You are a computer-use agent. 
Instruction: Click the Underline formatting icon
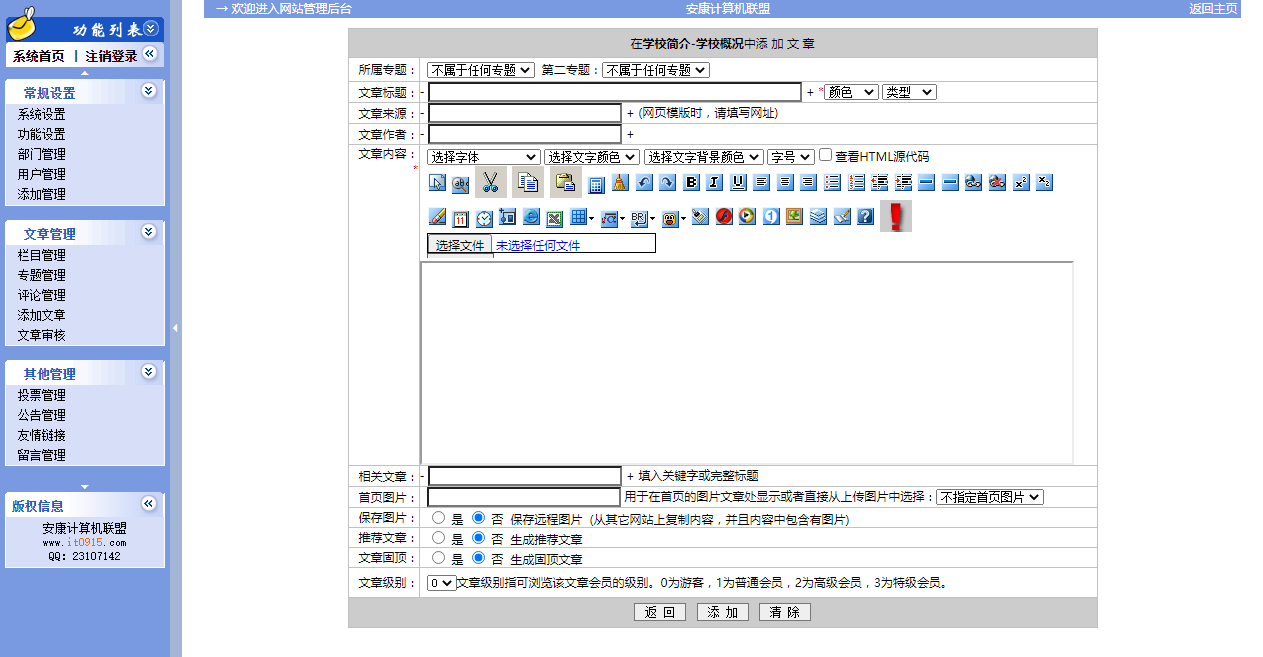pos(738,182)
